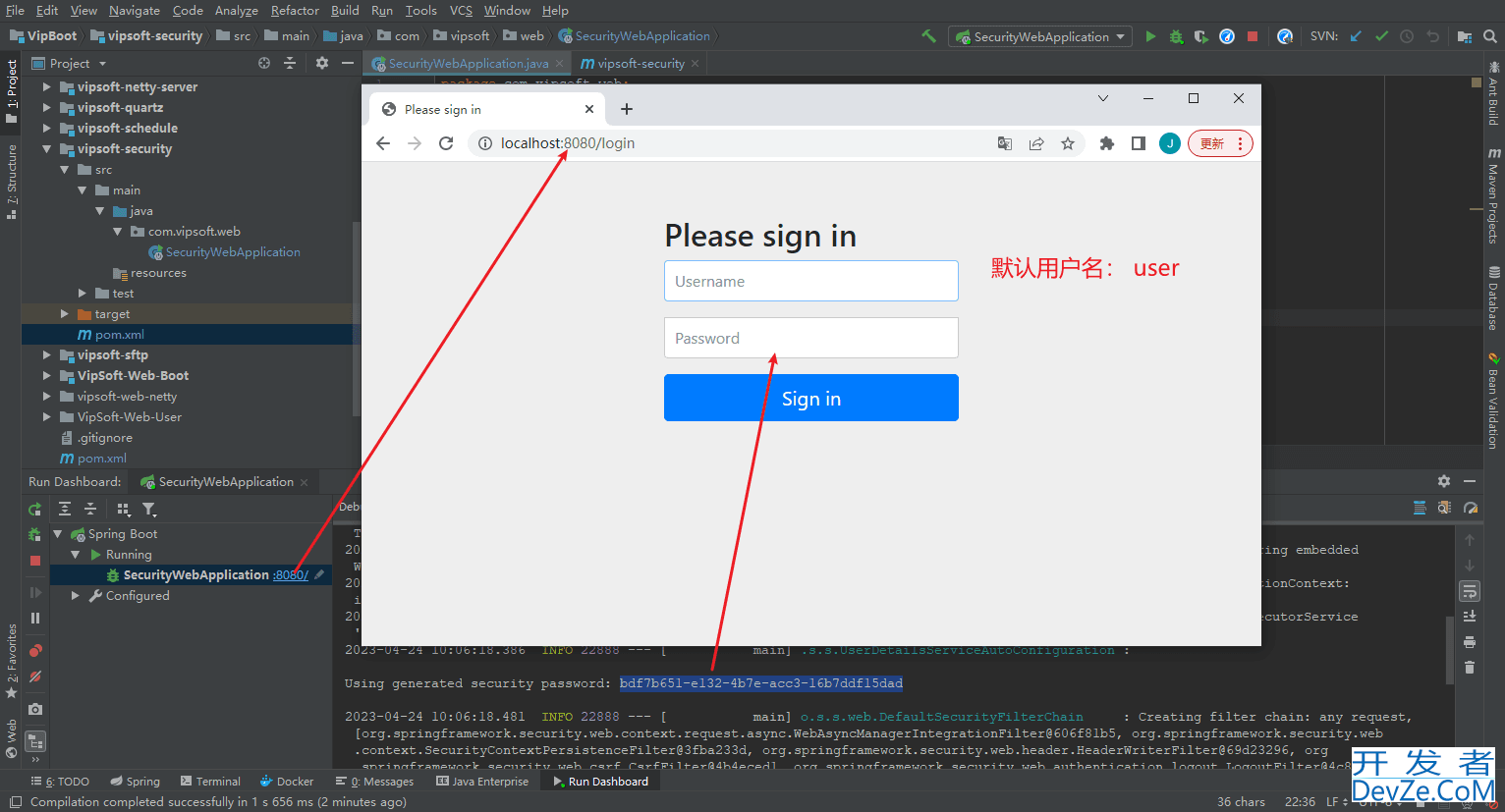Click the share page icon in address bar
Image resolution: width=1505 pixels, height=812 pixels.
click(x=1036, y=143)
